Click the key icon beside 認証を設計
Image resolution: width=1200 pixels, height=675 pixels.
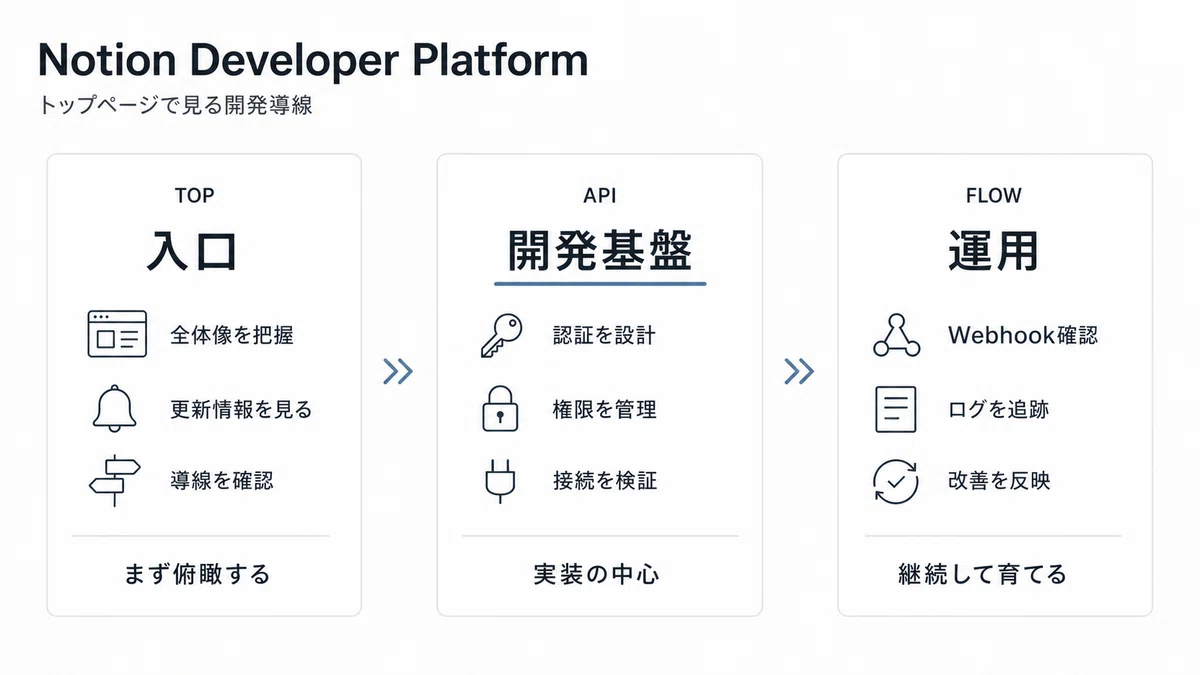[502, 335]
